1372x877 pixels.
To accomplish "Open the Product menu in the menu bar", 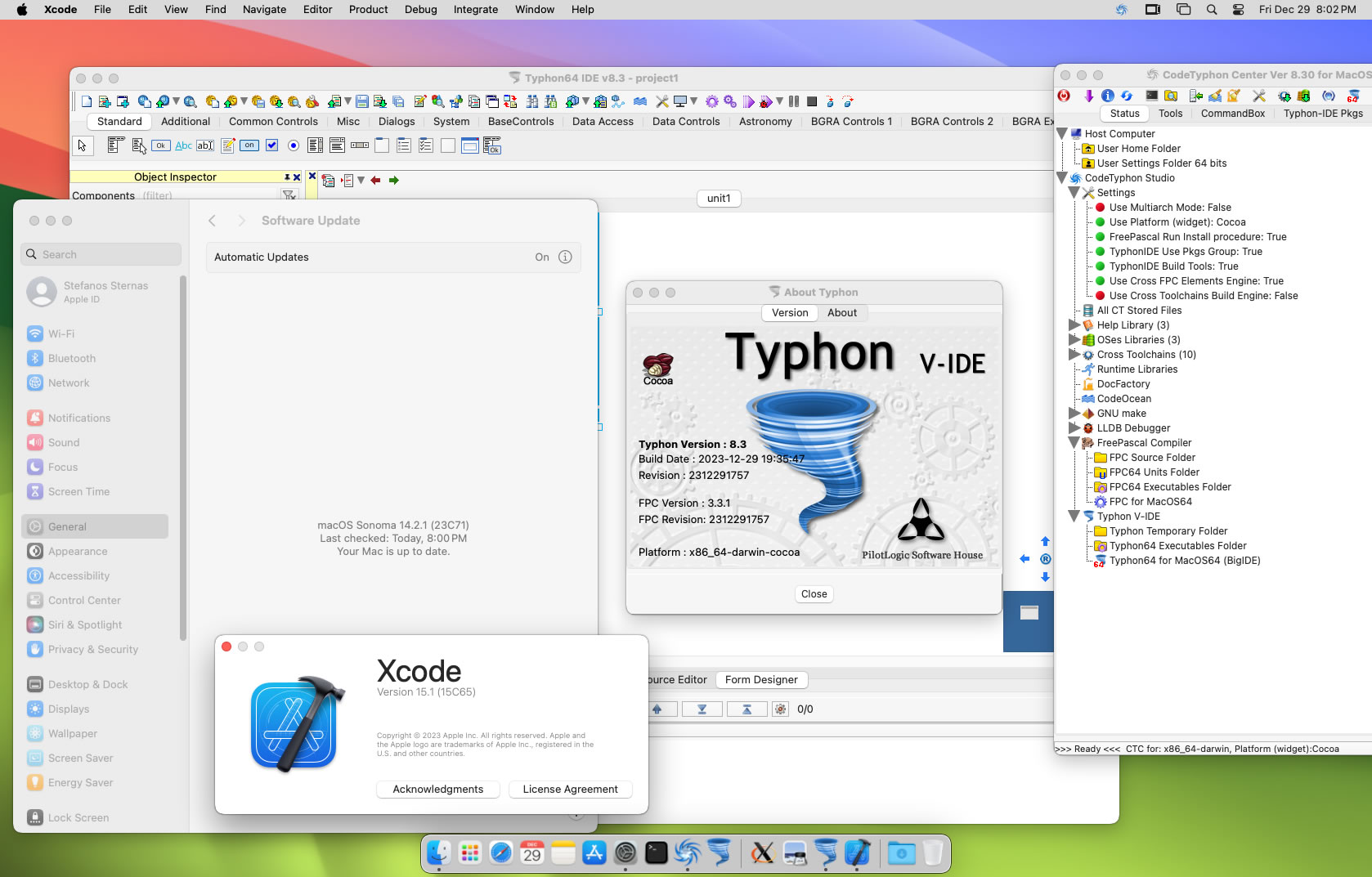I will [x=368, y=9].
